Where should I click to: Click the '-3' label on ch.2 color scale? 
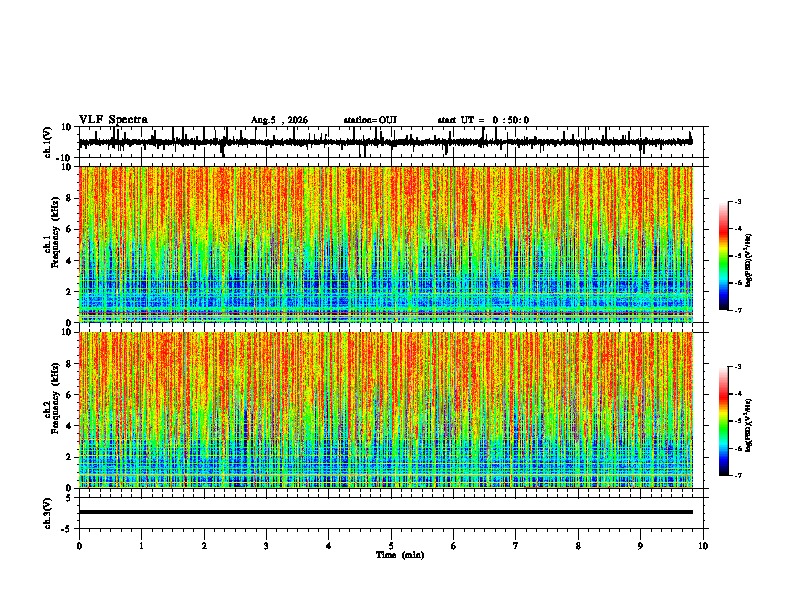click(x=737, y=367)
